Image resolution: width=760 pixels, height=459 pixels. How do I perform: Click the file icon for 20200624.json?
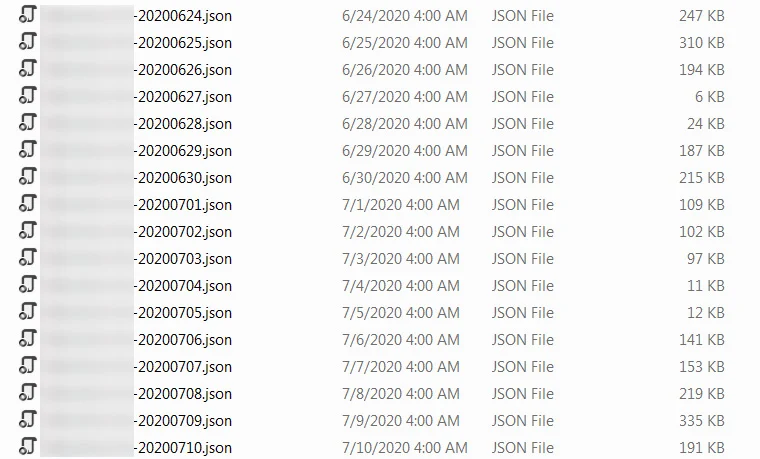point(28,14)
